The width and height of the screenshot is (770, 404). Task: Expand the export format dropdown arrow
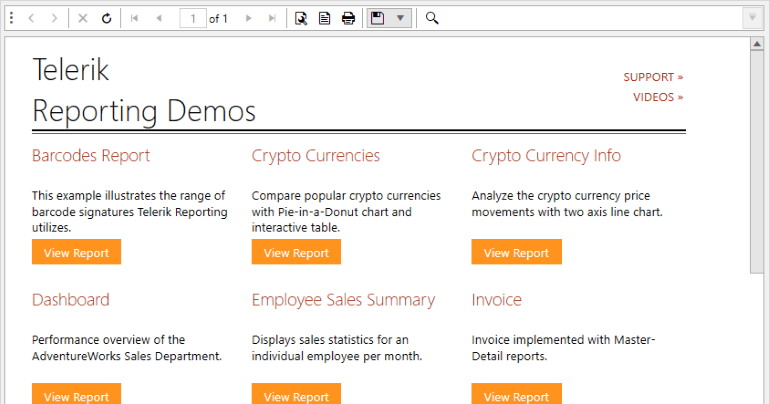click(x=400, y=18)
